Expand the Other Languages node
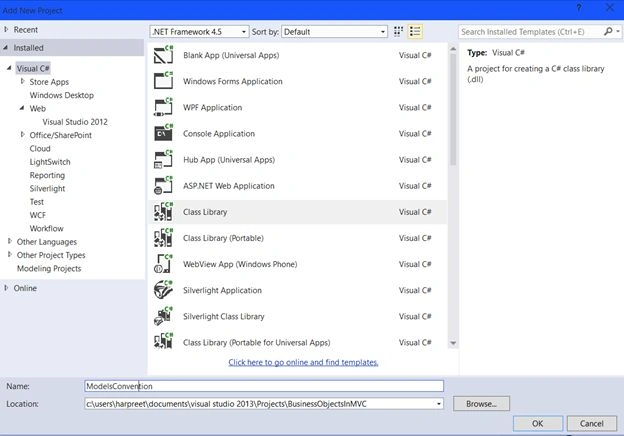Viewport: 624px width, 436px height. (10, 241)
